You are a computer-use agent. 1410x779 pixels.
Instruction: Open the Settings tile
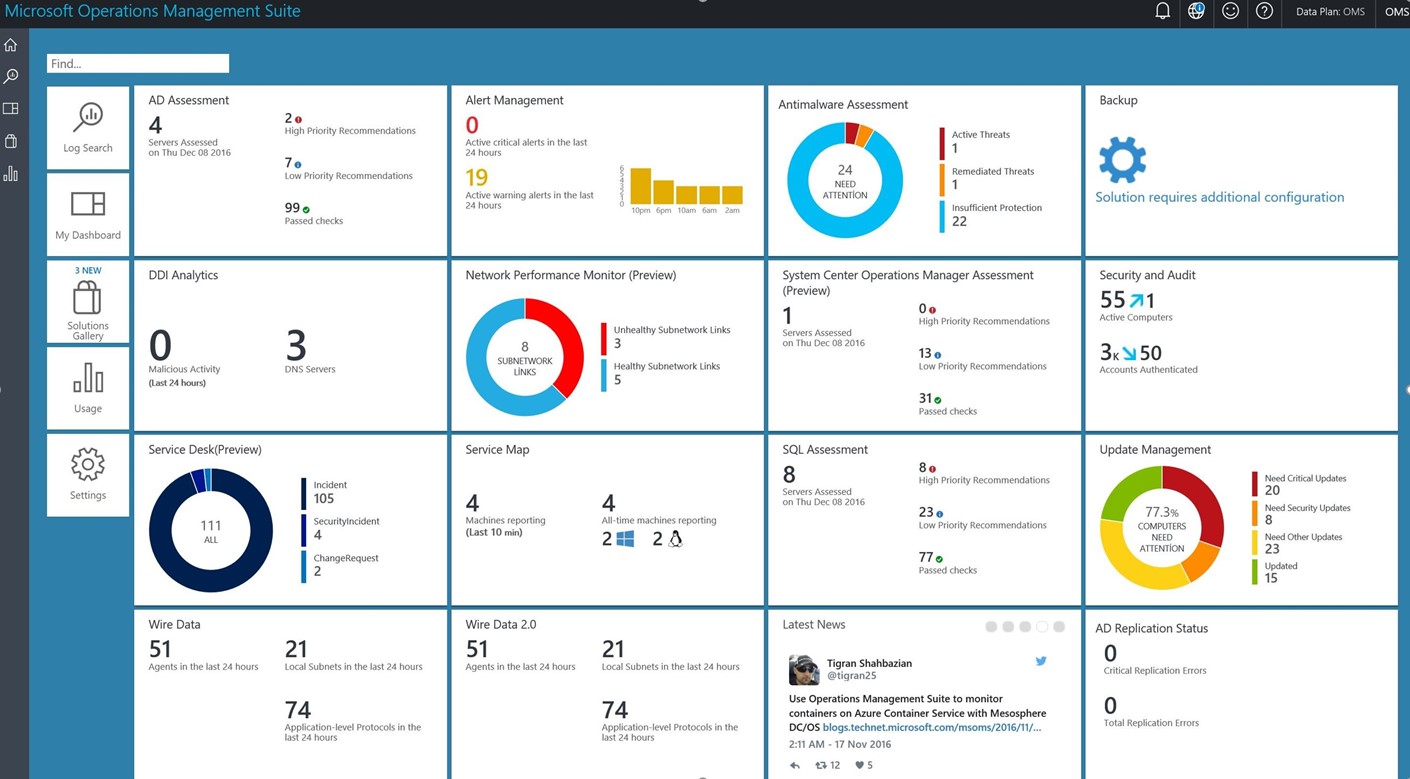[x=88, y=475]
